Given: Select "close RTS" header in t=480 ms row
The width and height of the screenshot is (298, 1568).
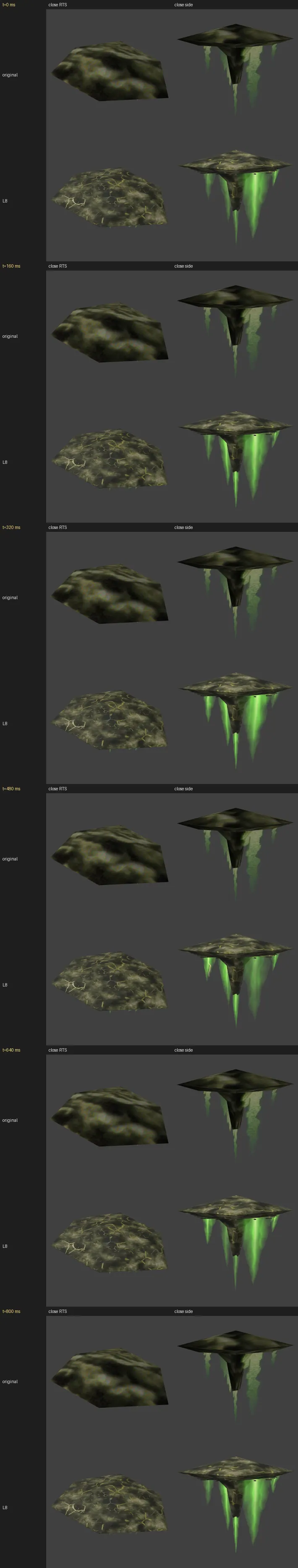Looking at the screenshot, I should 58,788.
